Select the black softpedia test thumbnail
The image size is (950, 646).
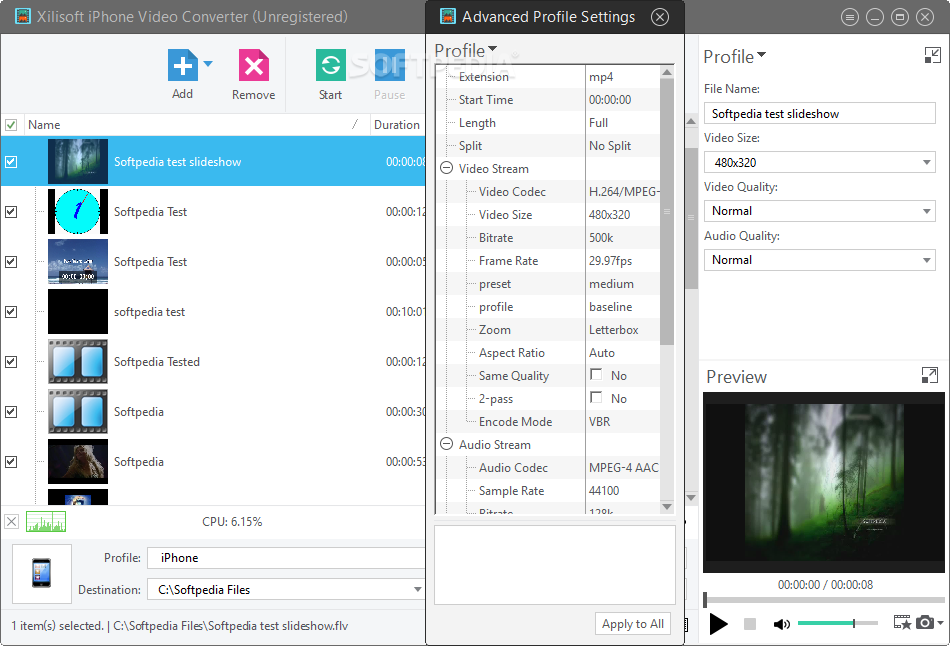(x=78, y=311)
